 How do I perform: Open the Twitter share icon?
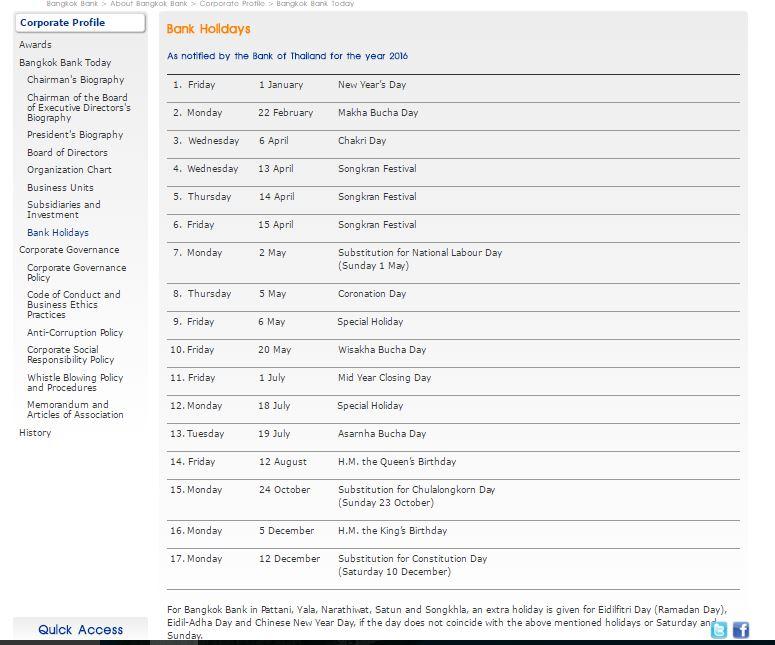pyautogui.click(x=719, y=629)
